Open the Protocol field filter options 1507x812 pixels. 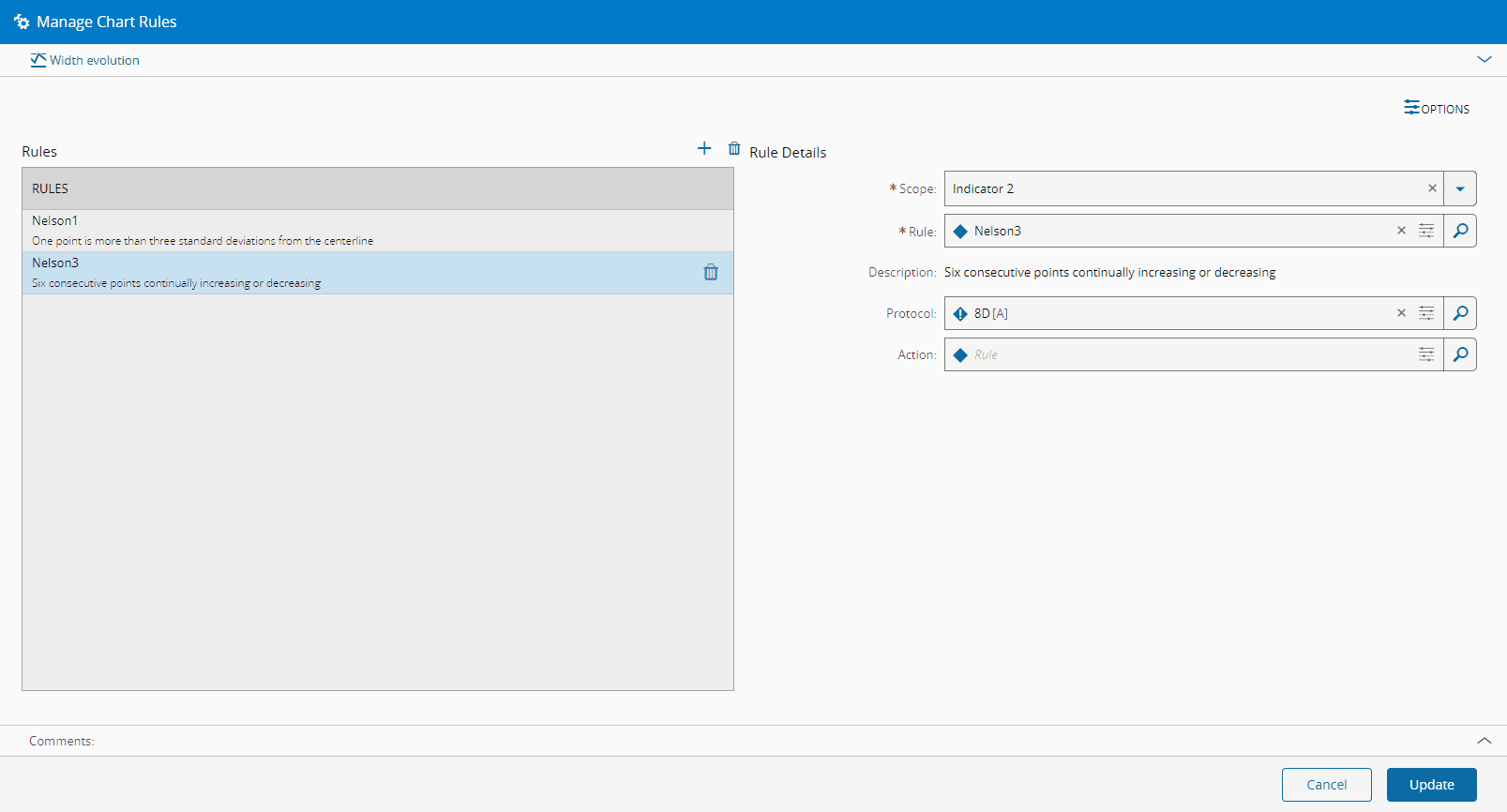tap(1426, 313)
